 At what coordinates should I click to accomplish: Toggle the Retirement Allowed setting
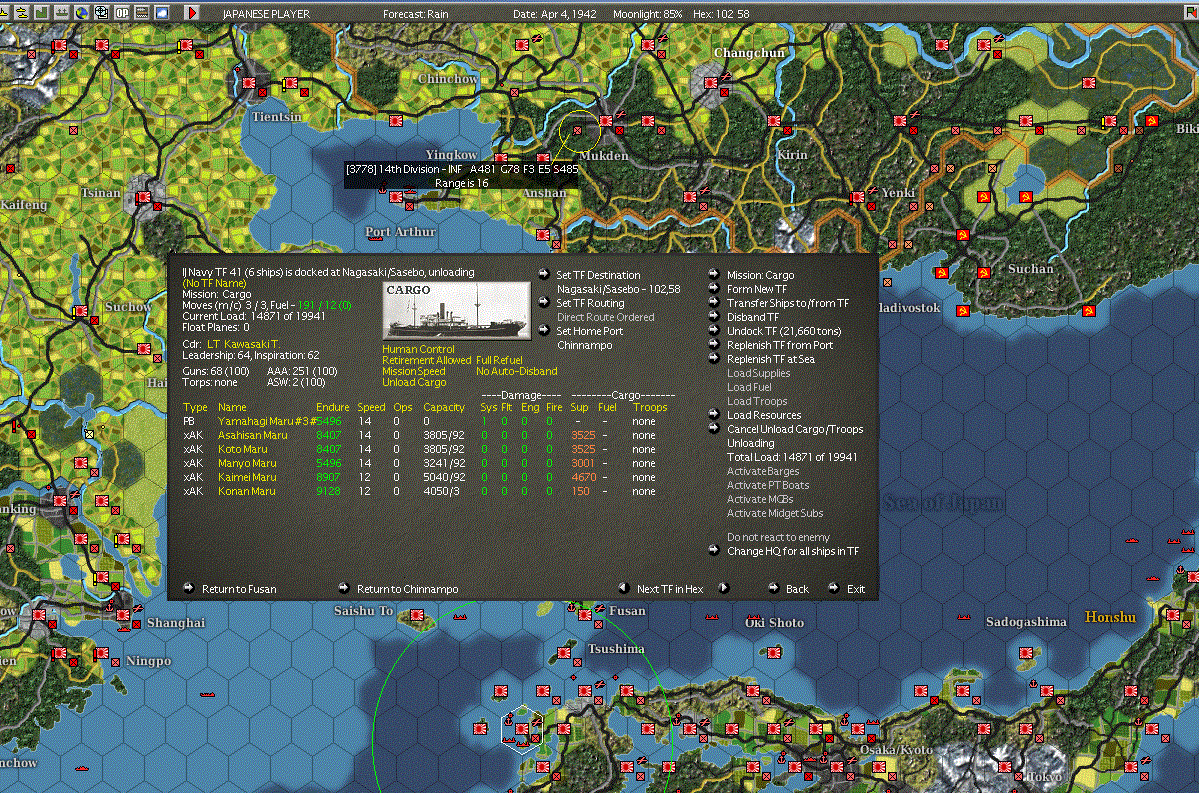click(427, 360)
